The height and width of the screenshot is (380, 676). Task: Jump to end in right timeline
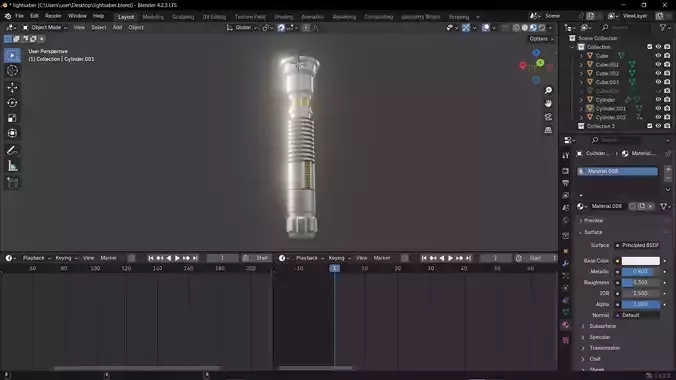pyautogui.click(x=468, y=258)
